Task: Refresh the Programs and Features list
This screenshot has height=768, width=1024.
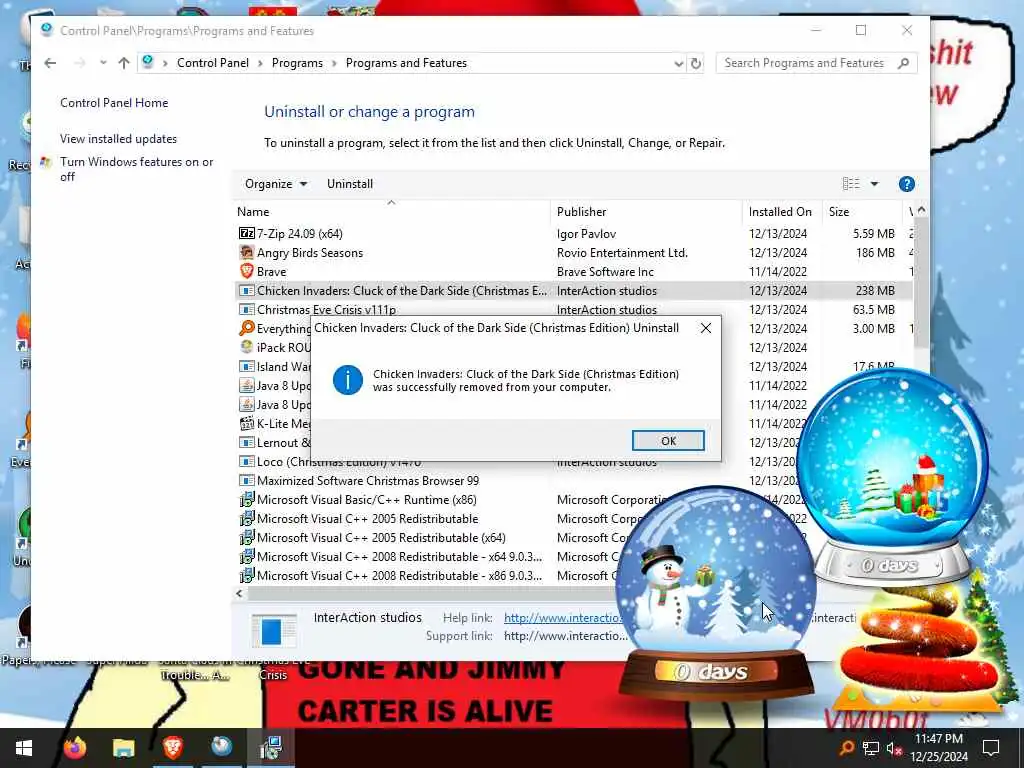Action: (x=696, y=63)
